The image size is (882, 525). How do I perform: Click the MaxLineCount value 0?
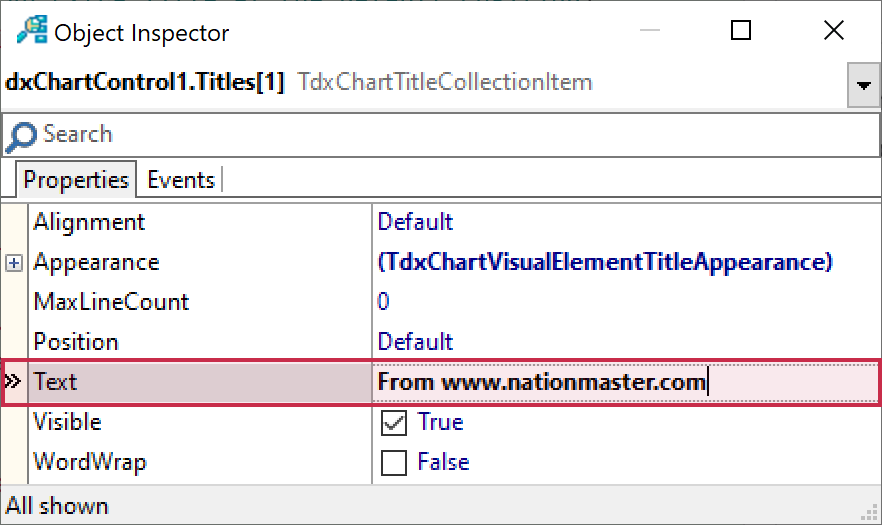(384, 302)
